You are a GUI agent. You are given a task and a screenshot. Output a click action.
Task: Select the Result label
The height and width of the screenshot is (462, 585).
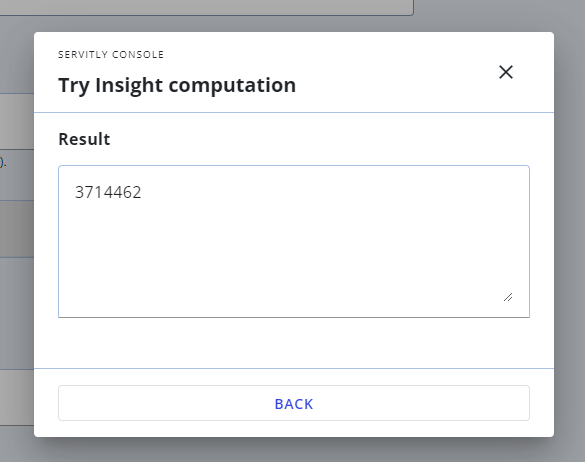84,139
